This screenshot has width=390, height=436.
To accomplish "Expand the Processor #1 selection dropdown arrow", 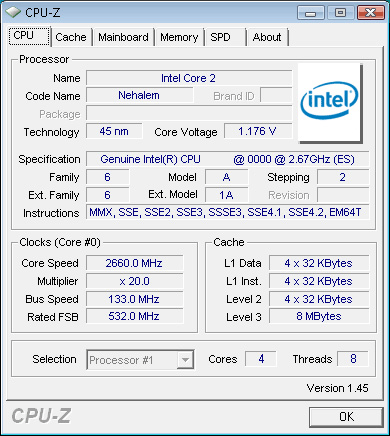I will tap(185, 360).
